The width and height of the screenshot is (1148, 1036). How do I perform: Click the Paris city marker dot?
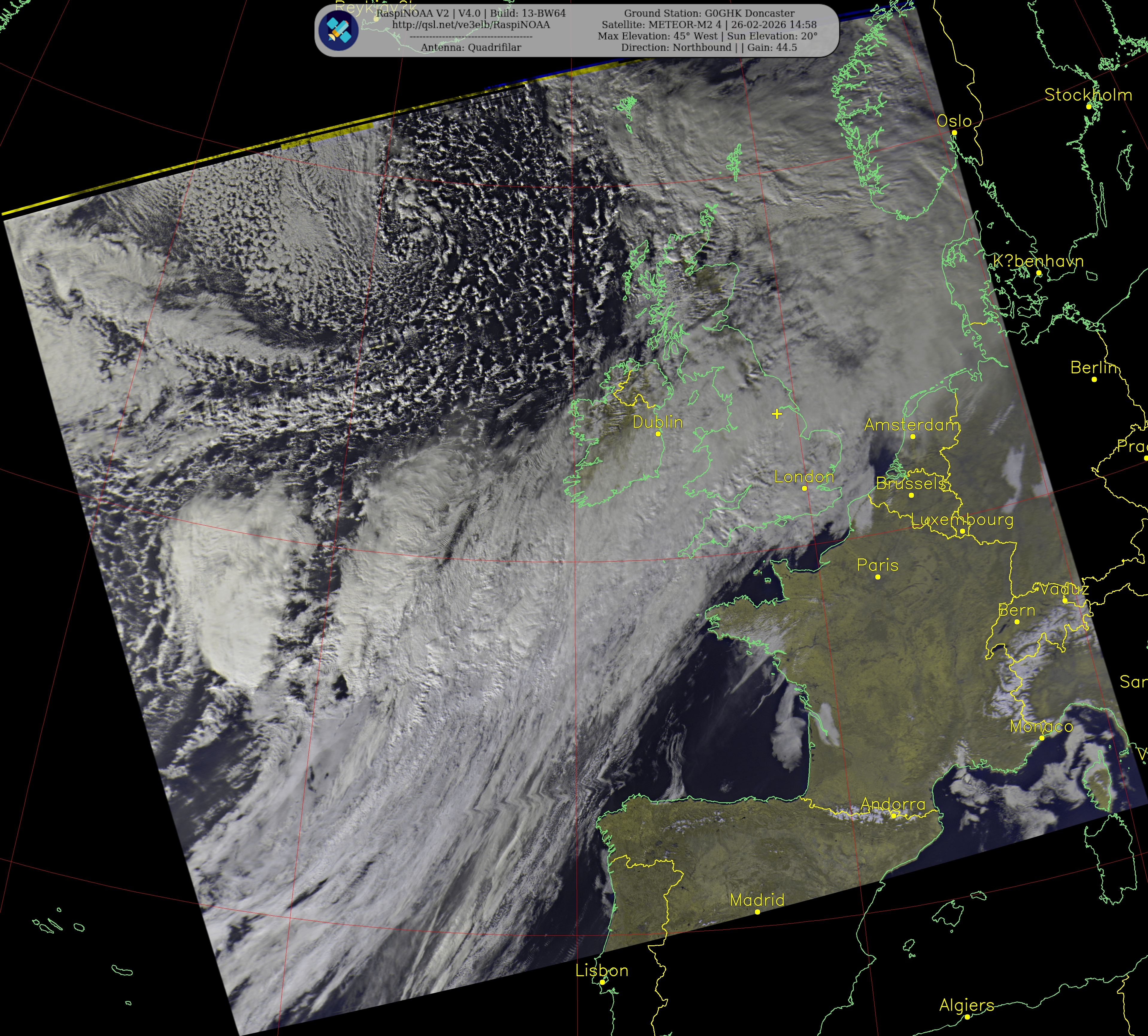pos(878,577)
